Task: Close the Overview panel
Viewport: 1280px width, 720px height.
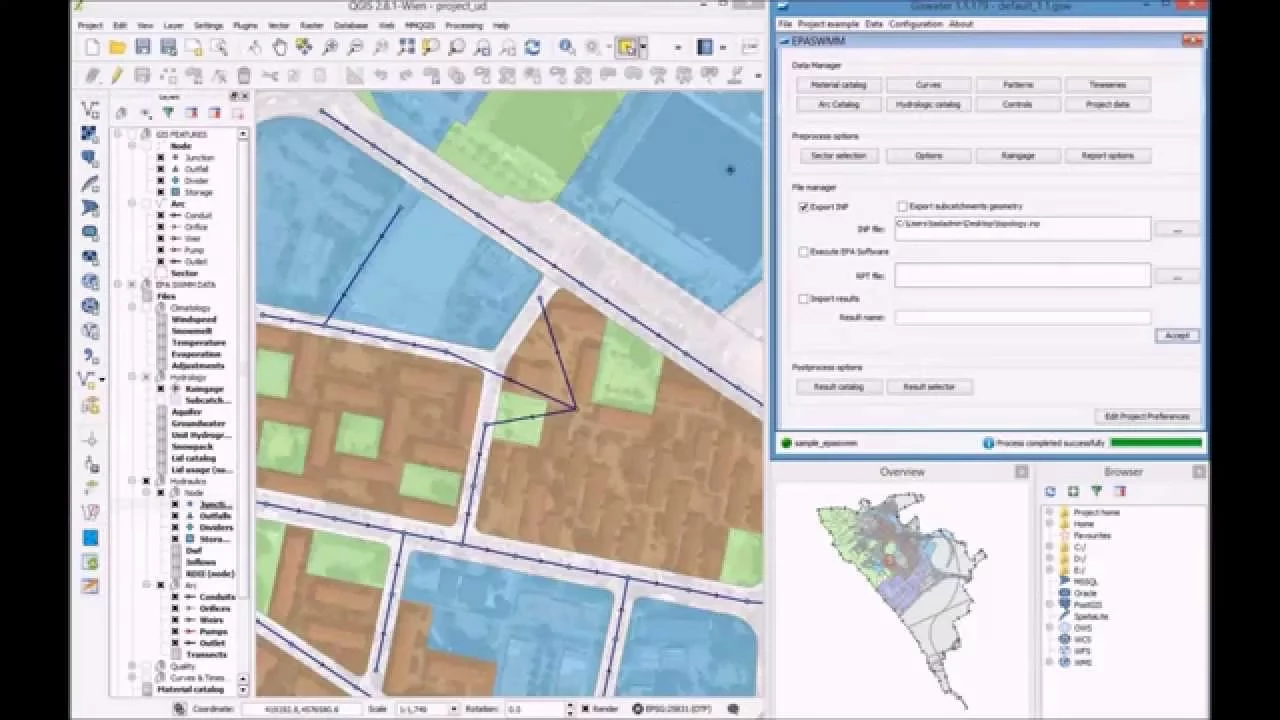Action: point(1021,472)
